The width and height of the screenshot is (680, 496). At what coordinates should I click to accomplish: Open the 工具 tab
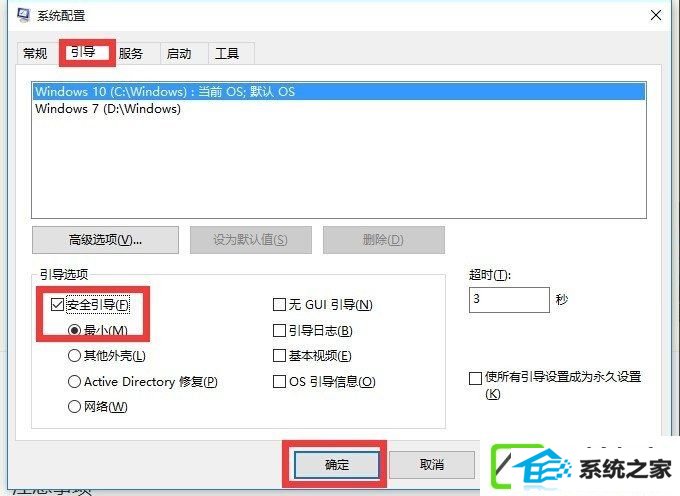[227, 54]
